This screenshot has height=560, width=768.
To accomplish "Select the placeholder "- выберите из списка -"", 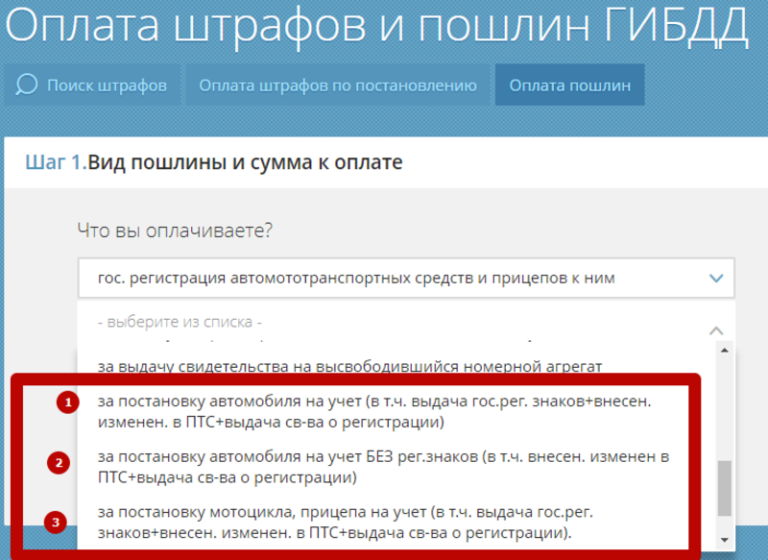I will (x=180, y=322).
